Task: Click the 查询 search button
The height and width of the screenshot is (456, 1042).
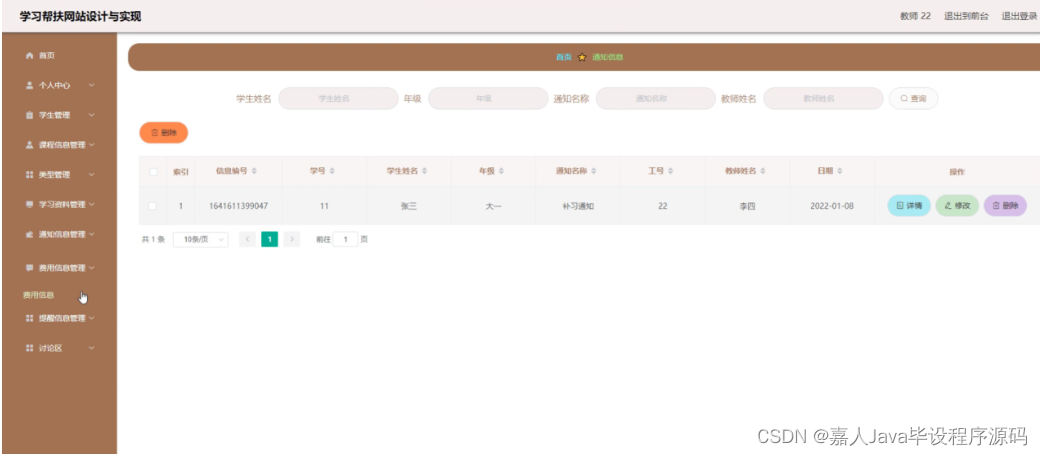Action: point(914,98)
